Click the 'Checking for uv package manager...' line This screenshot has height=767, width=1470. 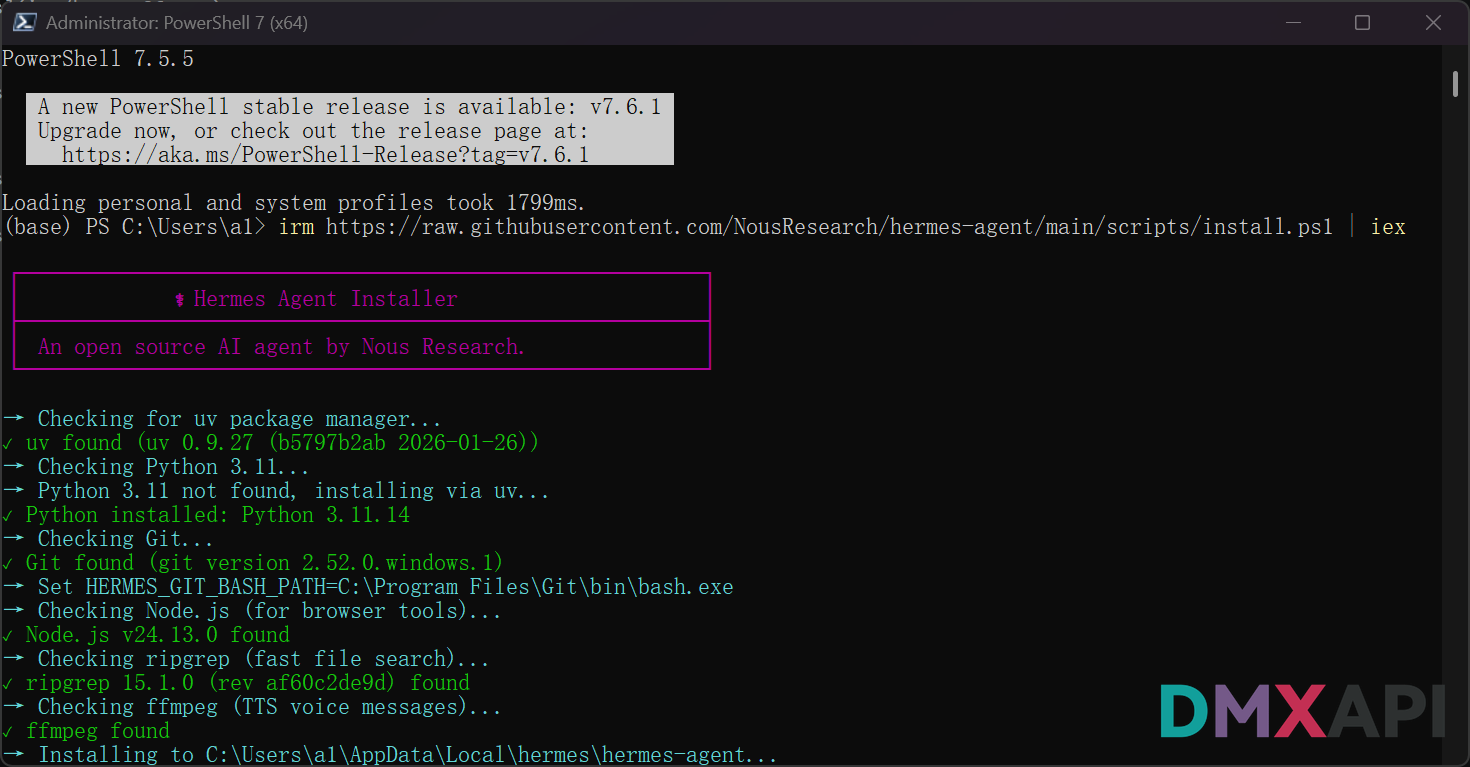pyautogui.click(x=222, y=419)
